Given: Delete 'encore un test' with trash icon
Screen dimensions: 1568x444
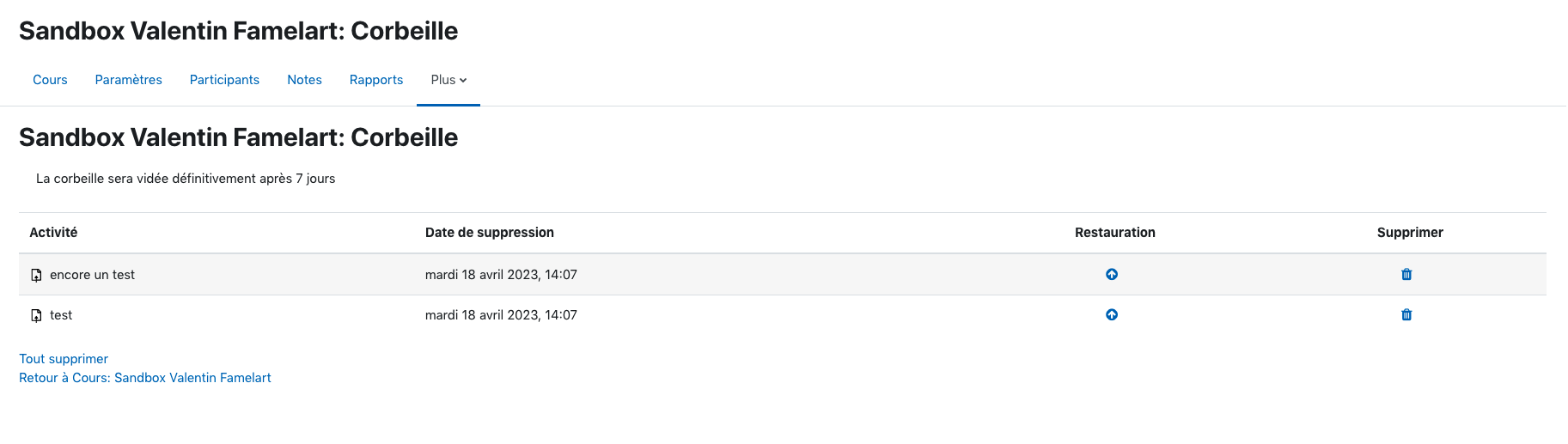Looking at the screenshot, I should tap(1406, 275).
